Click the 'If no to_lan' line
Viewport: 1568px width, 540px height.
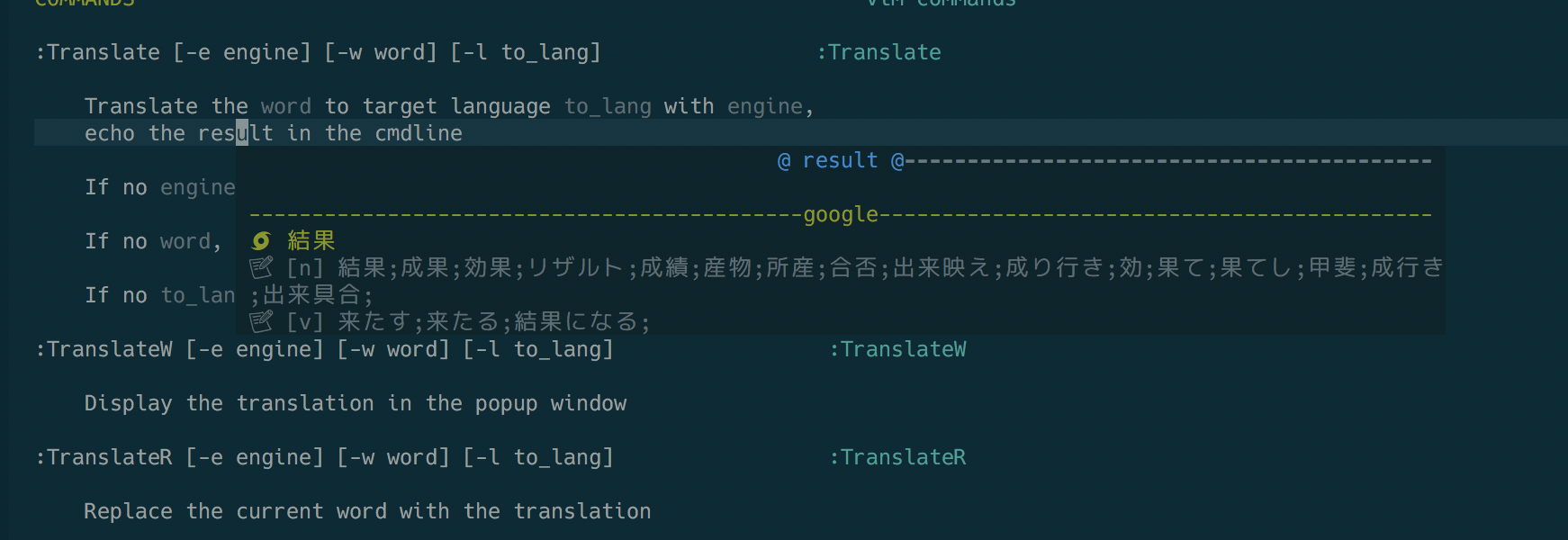pyautogui.click(x=160, y=295)
